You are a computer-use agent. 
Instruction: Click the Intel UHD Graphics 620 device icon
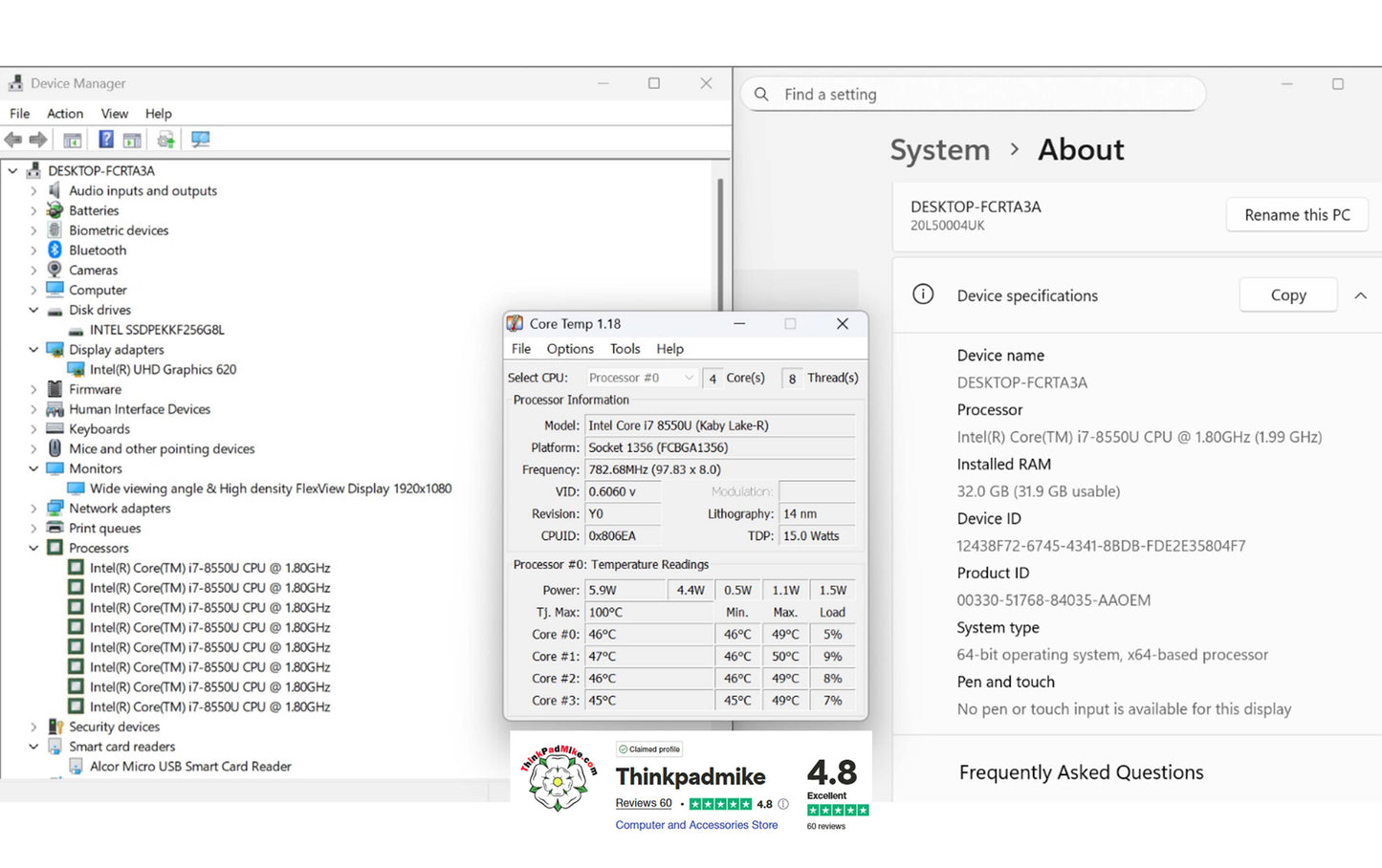(76, 369)
